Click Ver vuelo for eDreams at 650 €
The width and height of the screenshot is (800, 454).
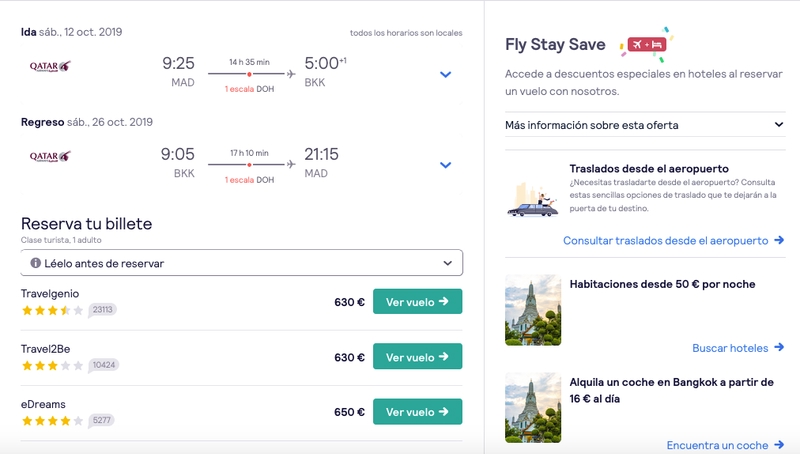pos(417,412)
